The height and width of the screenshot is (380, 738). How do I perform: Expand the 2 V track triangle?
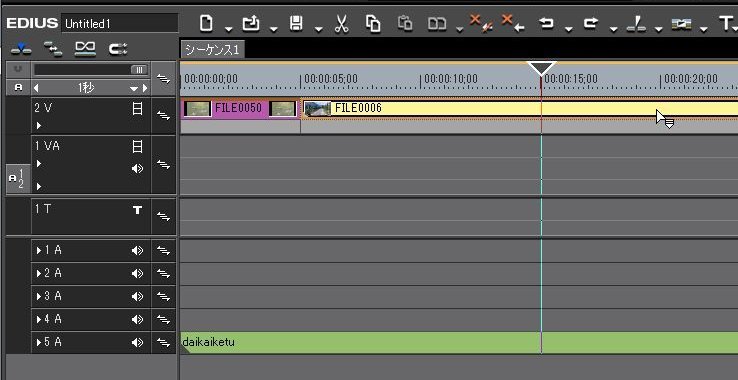pos(39,126)
